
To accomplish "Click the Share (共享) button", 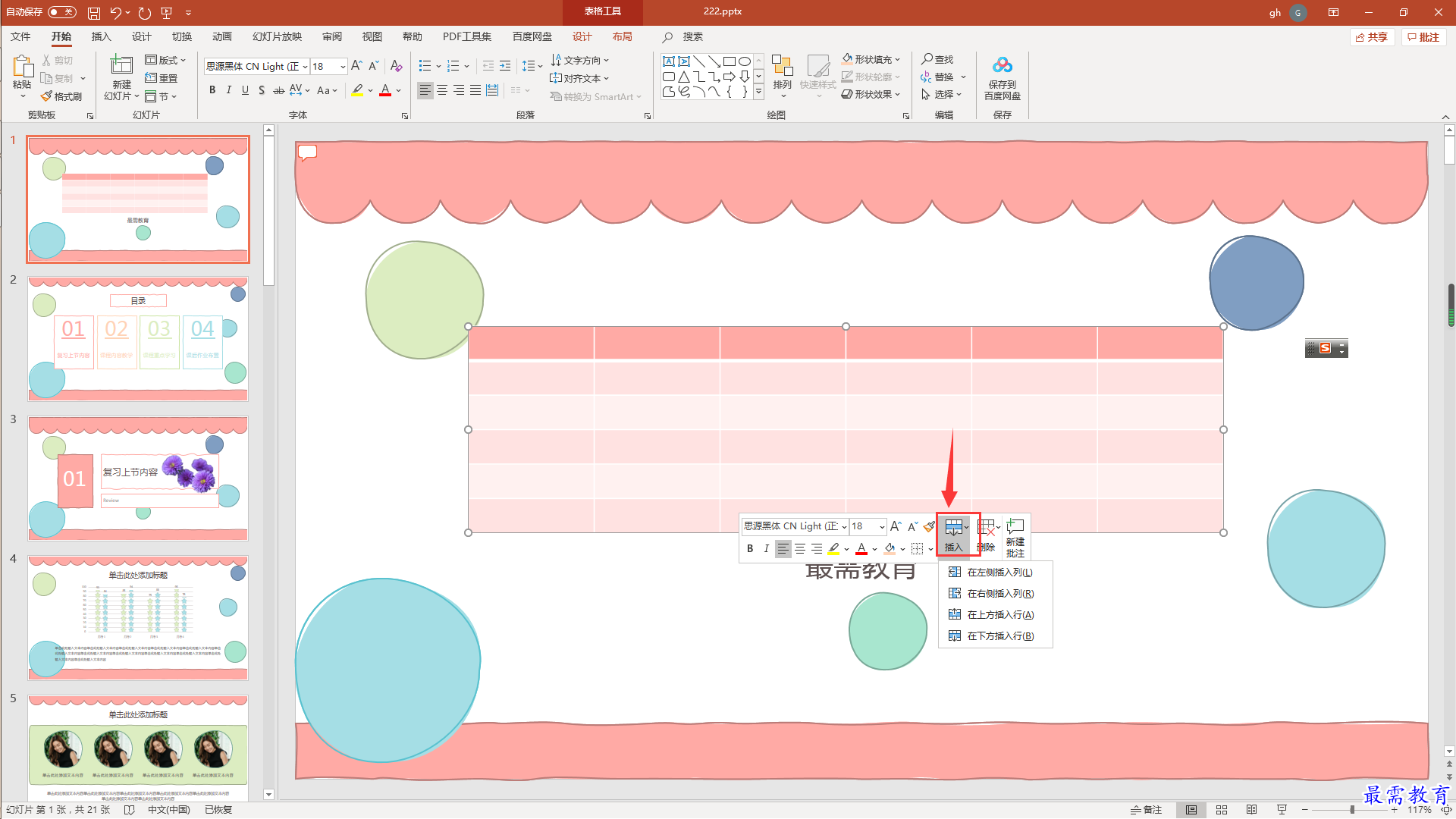I will click(1372, 37).
